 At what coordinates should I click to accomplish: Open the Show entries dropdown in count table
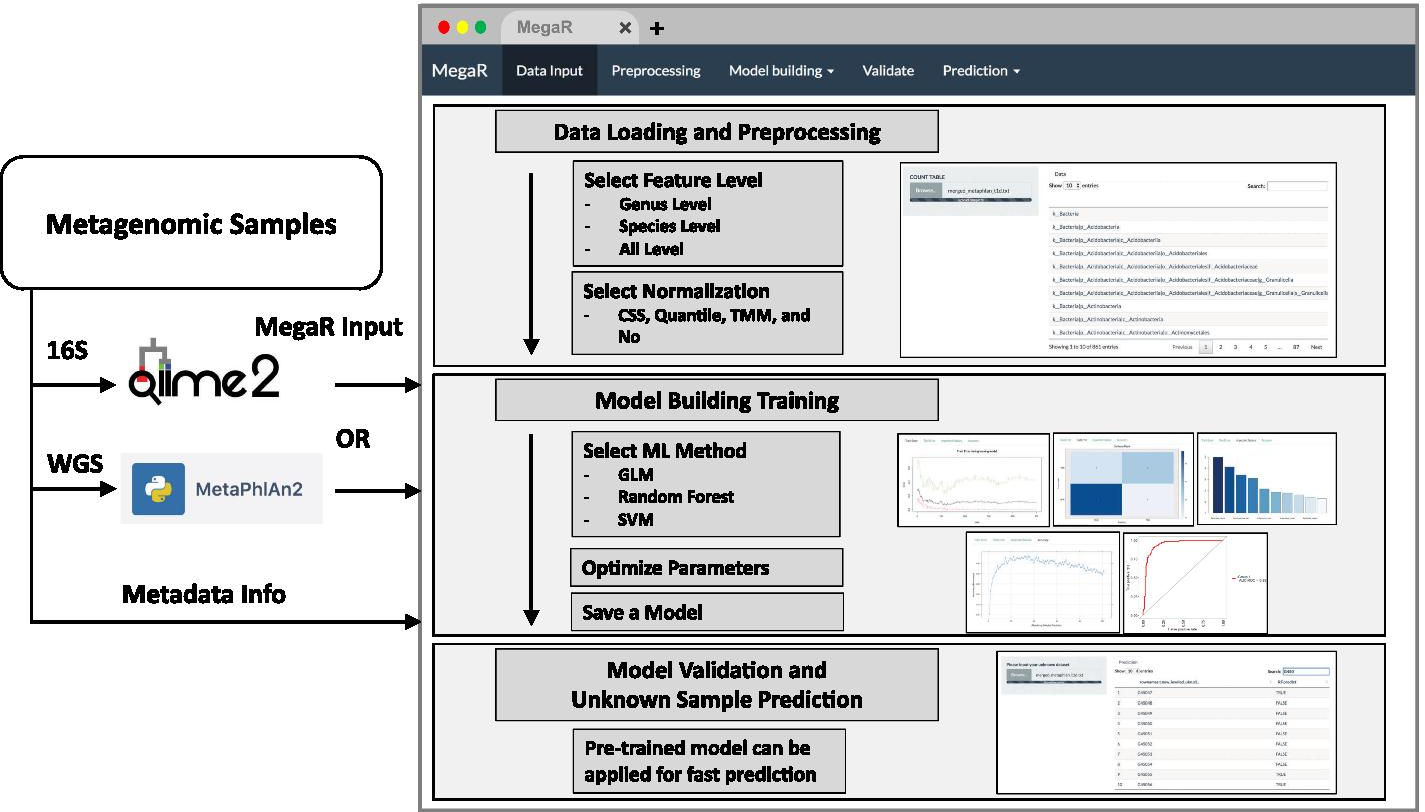click(1071, 186)
